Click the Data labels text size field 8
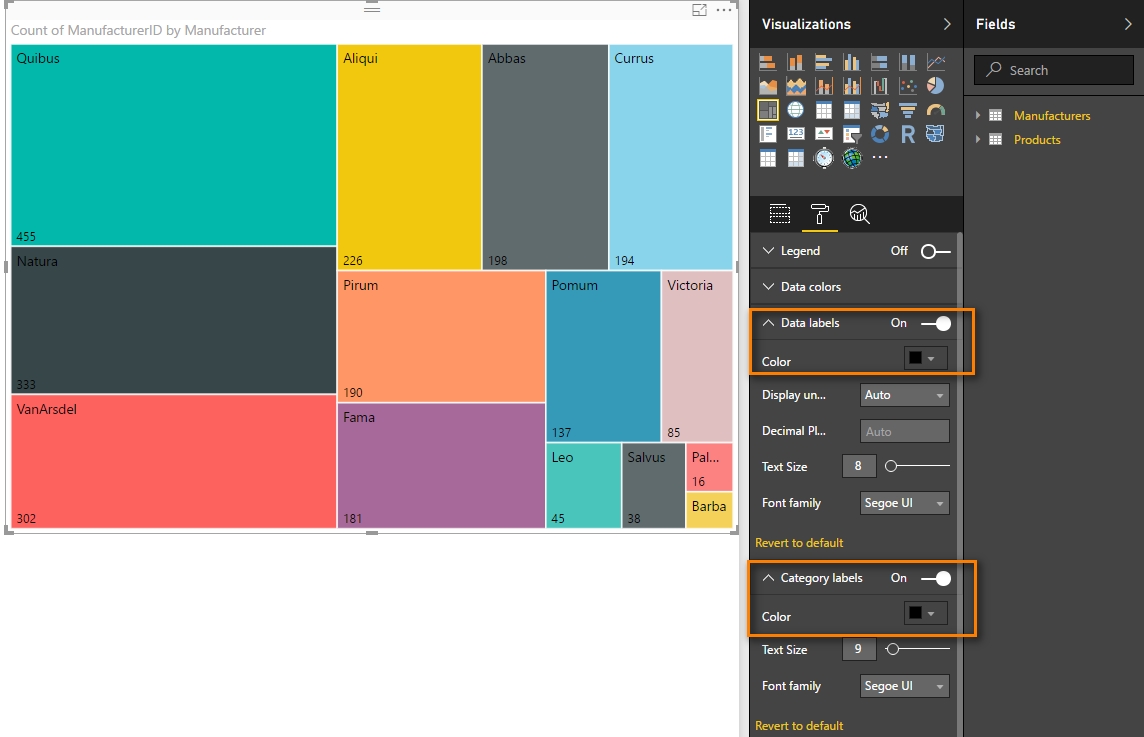The height and width of the screenshot is (737, 1144). click(859, 466)
